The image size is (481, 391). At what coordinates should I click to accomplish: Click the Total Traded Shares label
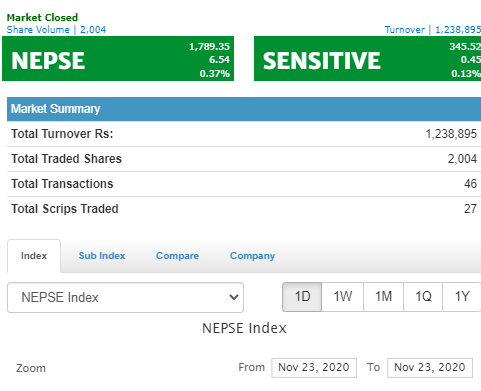click(x=67, y=159)
